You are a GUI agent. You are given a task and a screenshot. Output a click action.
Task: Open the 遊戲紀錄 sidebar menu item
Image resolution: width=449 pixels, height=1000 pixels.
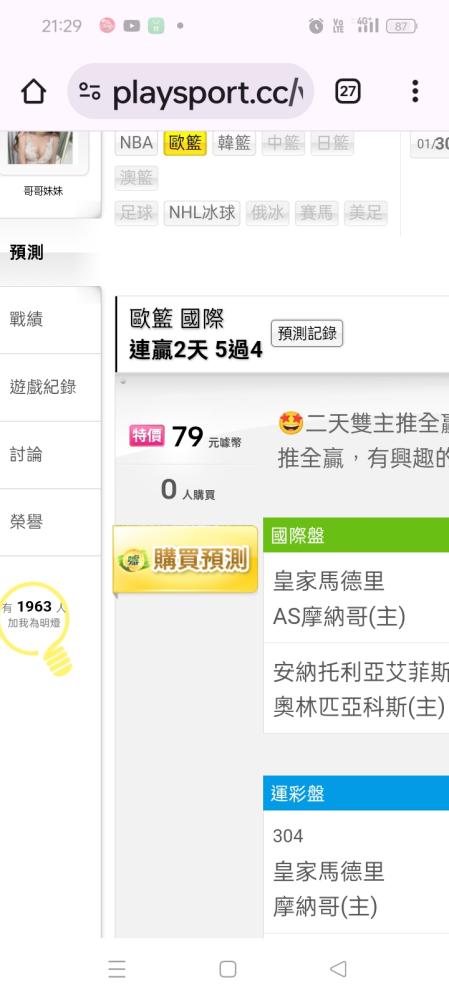(x=50, y=387)
